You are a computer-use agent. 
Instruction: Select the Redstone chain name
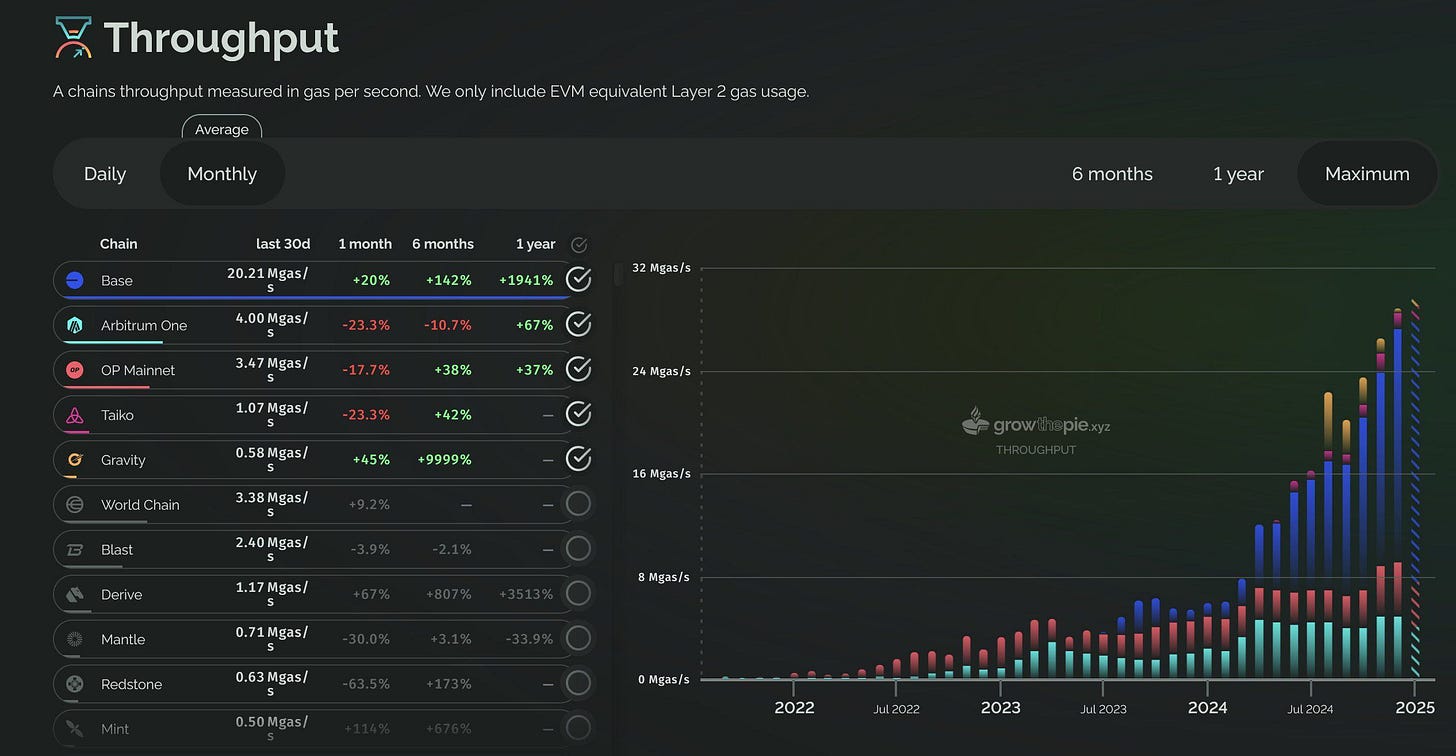point(132,684)
